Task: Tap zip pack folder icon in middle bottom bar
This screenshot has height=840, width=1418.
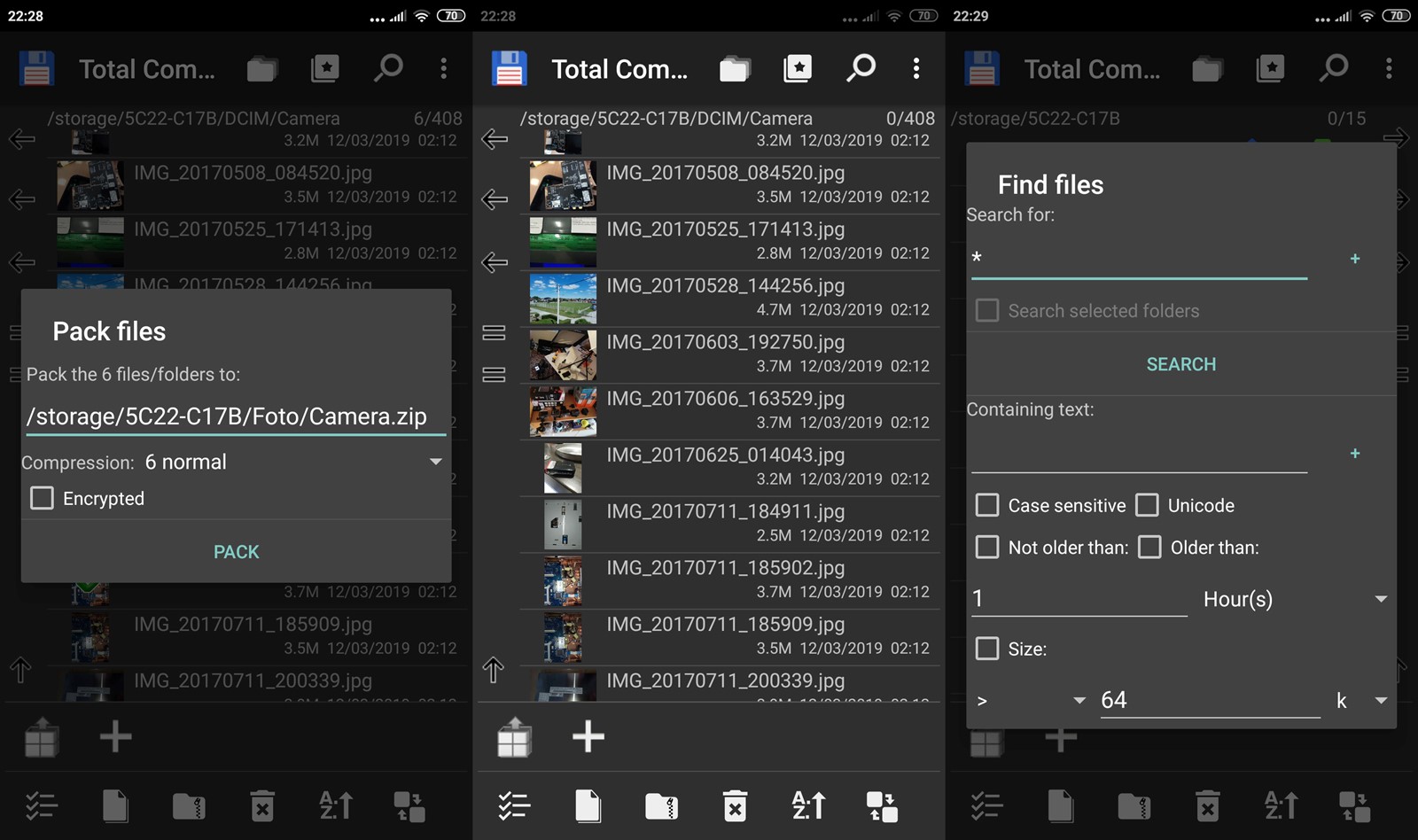Action: 661,805
